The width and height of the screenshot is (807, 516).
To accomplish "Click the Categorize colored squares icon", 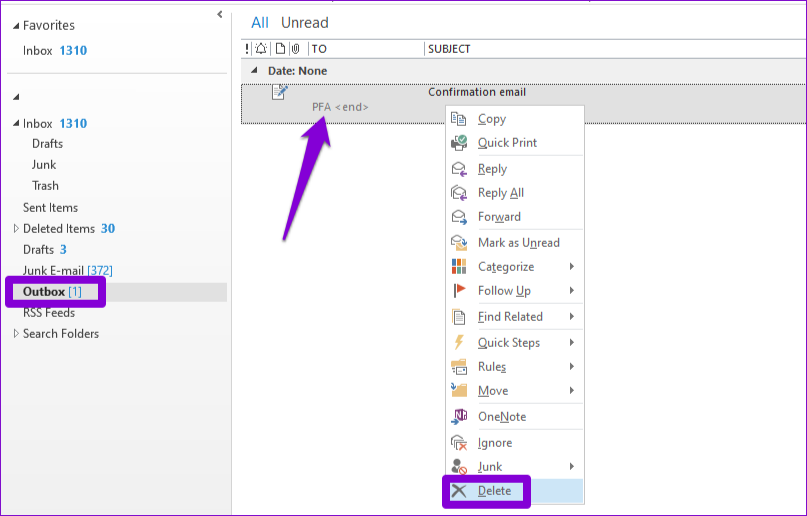I will pyautogui.click(x=459, y=266).
